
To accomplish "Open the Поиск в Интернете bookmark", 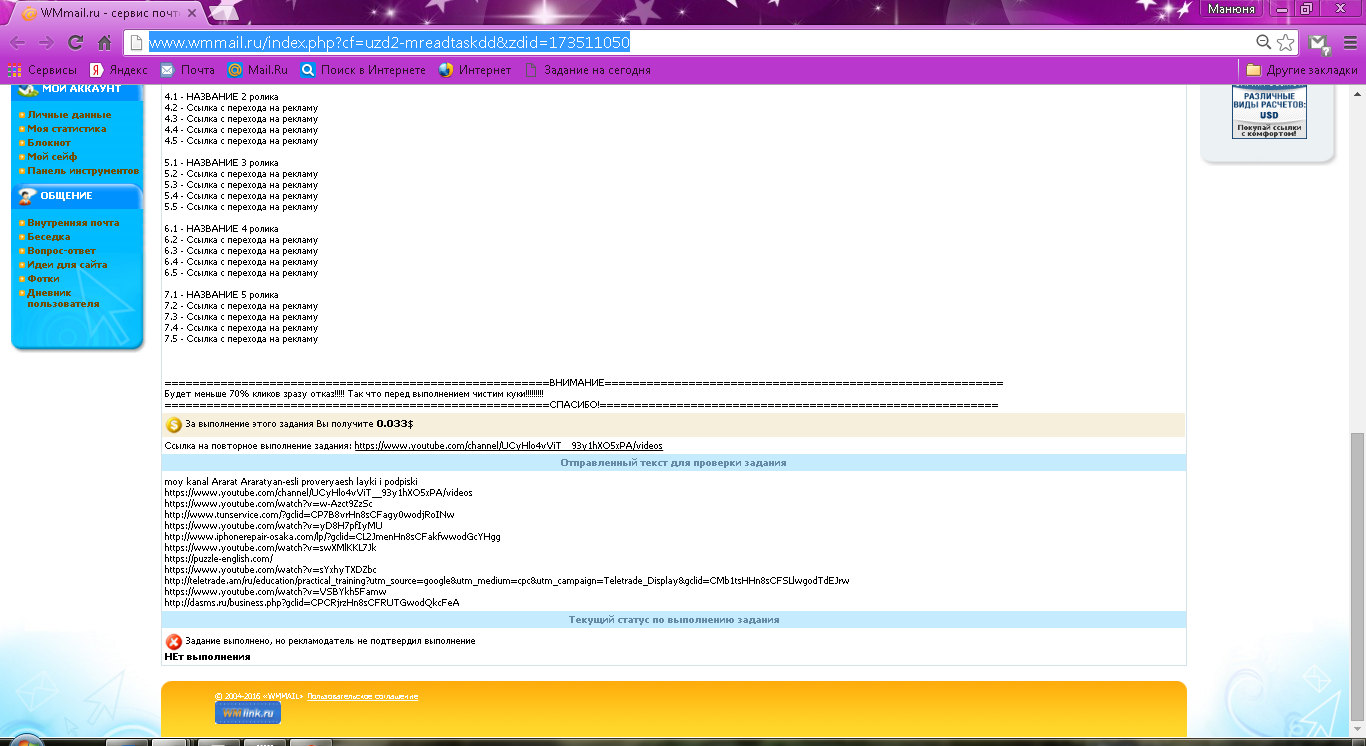I will pos(363,70).
